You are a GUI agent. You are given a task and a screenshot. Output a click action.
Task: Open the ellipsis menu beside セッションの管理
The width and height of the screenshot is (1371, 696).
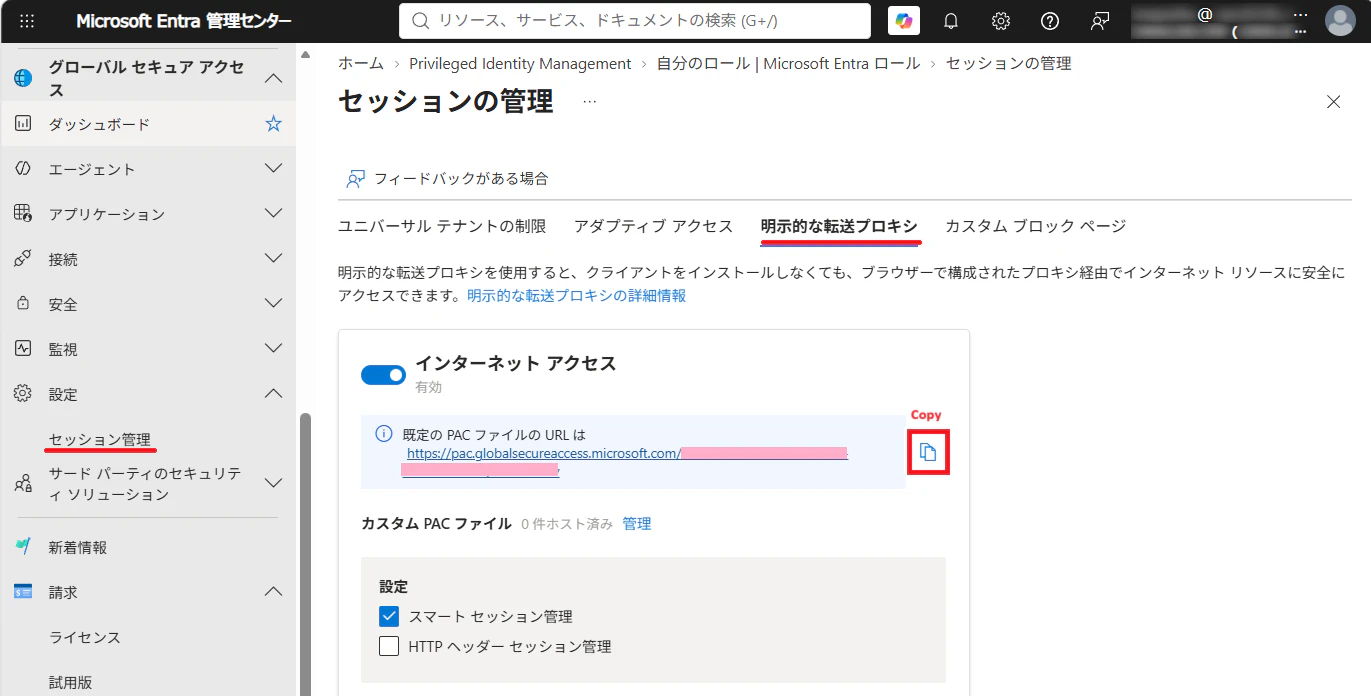point(590,101)
